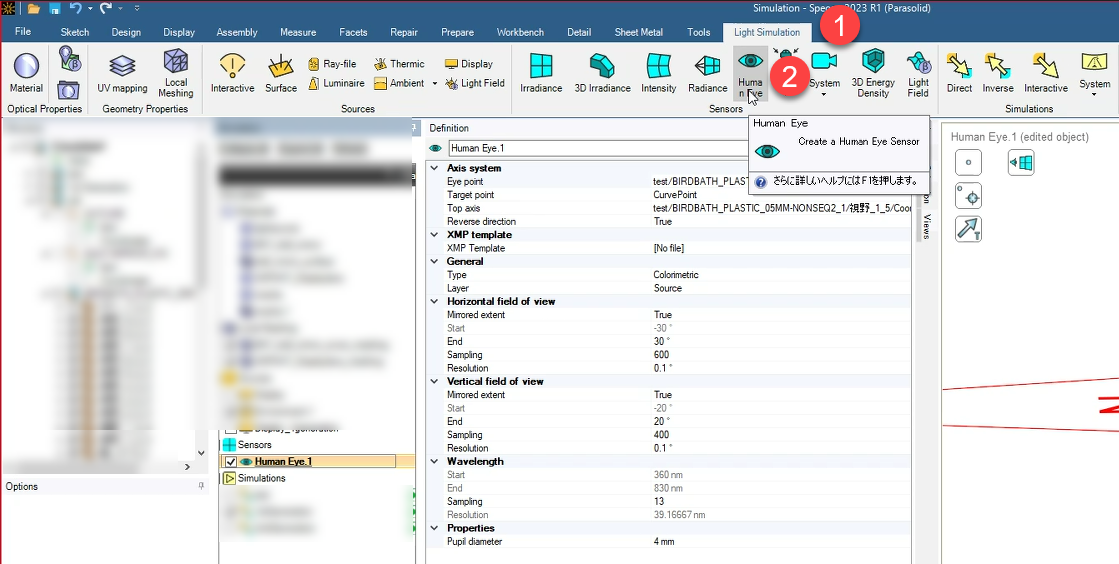Switch to the Sketch tab
Viewport: 1119px width, 564px height.
(x=75, y=32)
